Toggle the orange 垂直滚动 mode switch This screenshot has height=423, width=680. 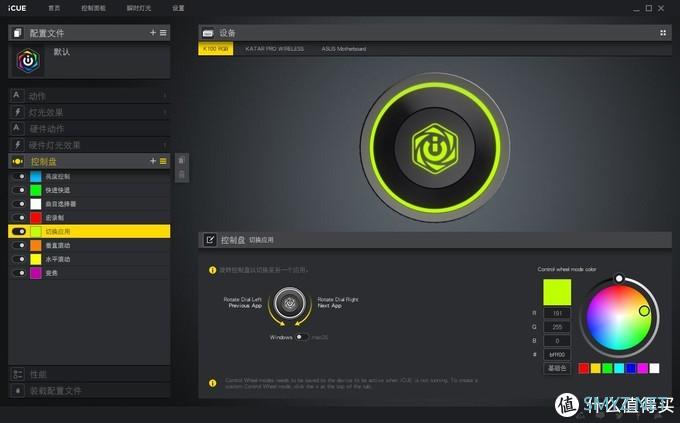[19, 245]
